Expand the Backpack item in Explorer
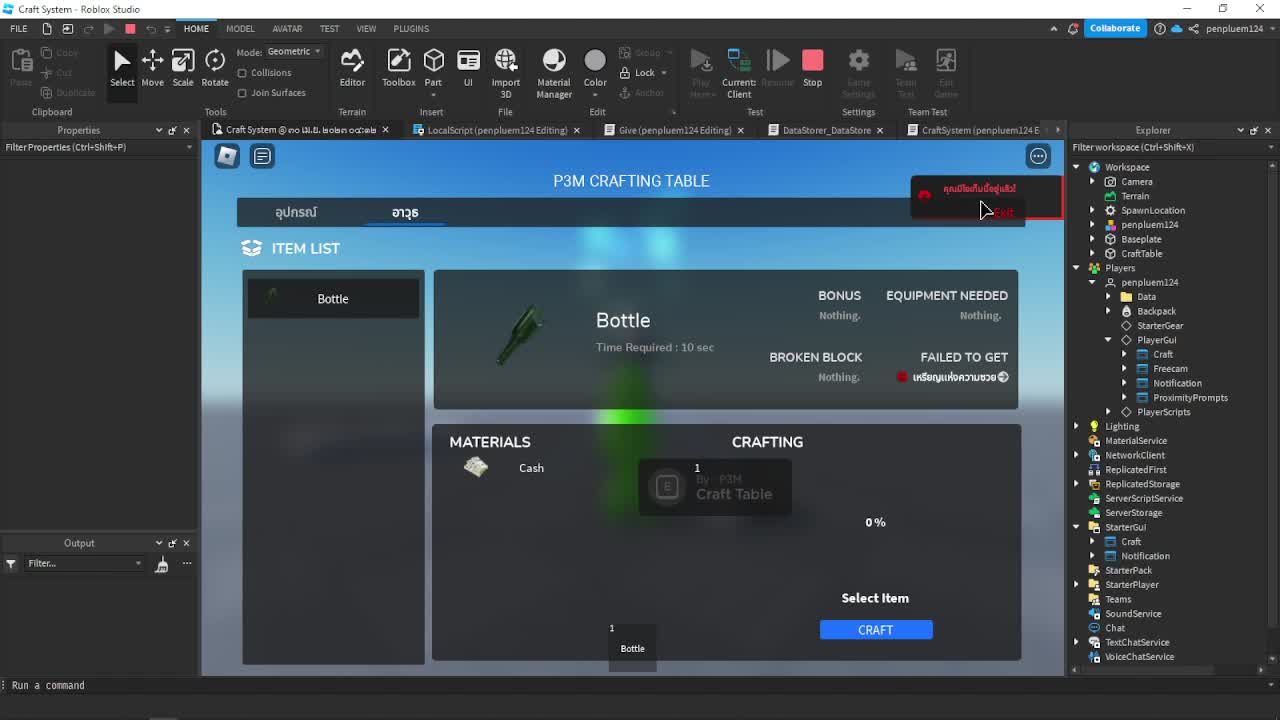Image resolution: width=1280 pixels, height=720 pixels. (1108, 311)
